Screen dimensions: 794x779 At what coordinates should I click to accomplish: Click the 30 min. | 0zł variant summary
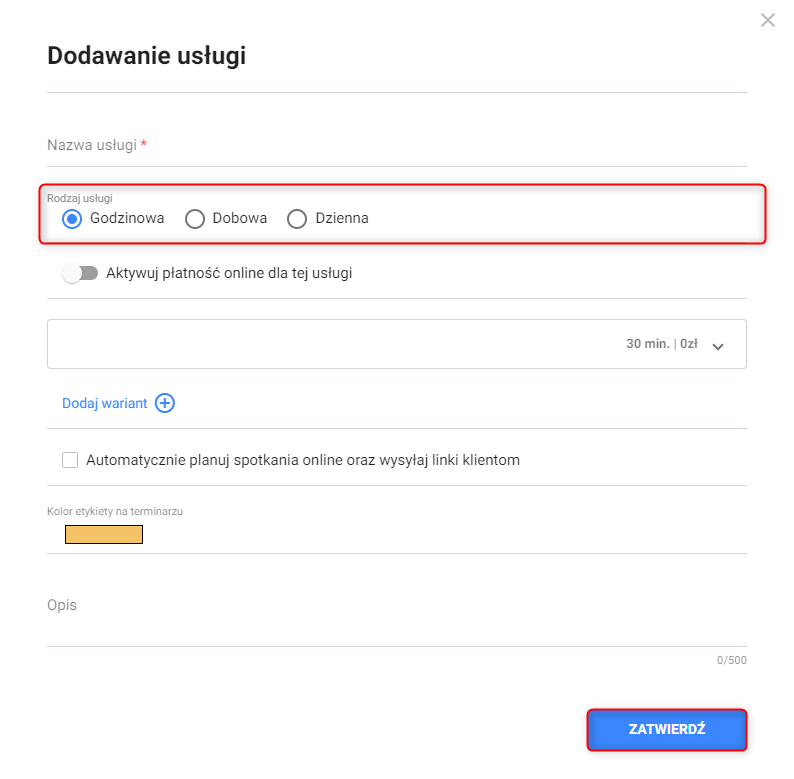[x=661, y=344]
